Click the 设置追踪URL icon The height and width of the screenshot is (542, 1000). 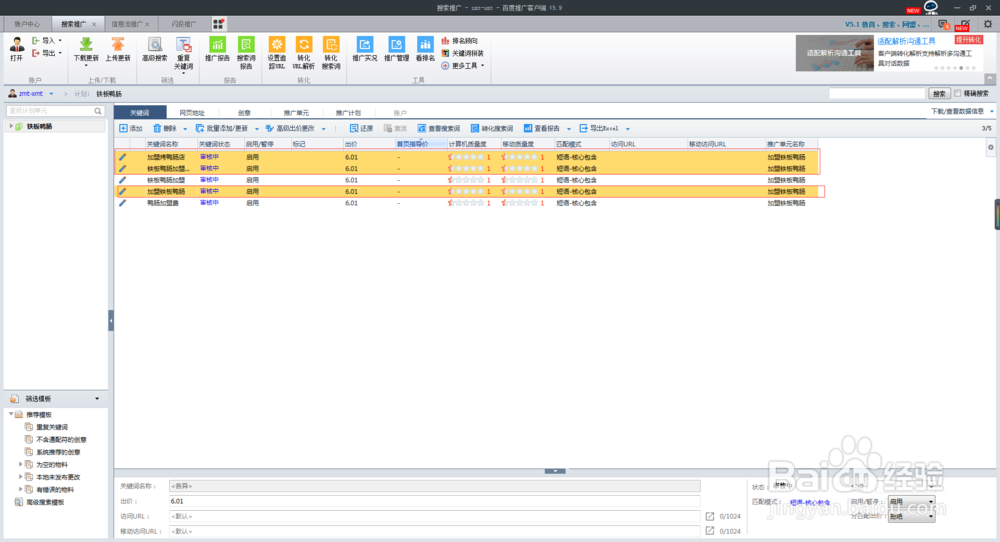(277, 45)
